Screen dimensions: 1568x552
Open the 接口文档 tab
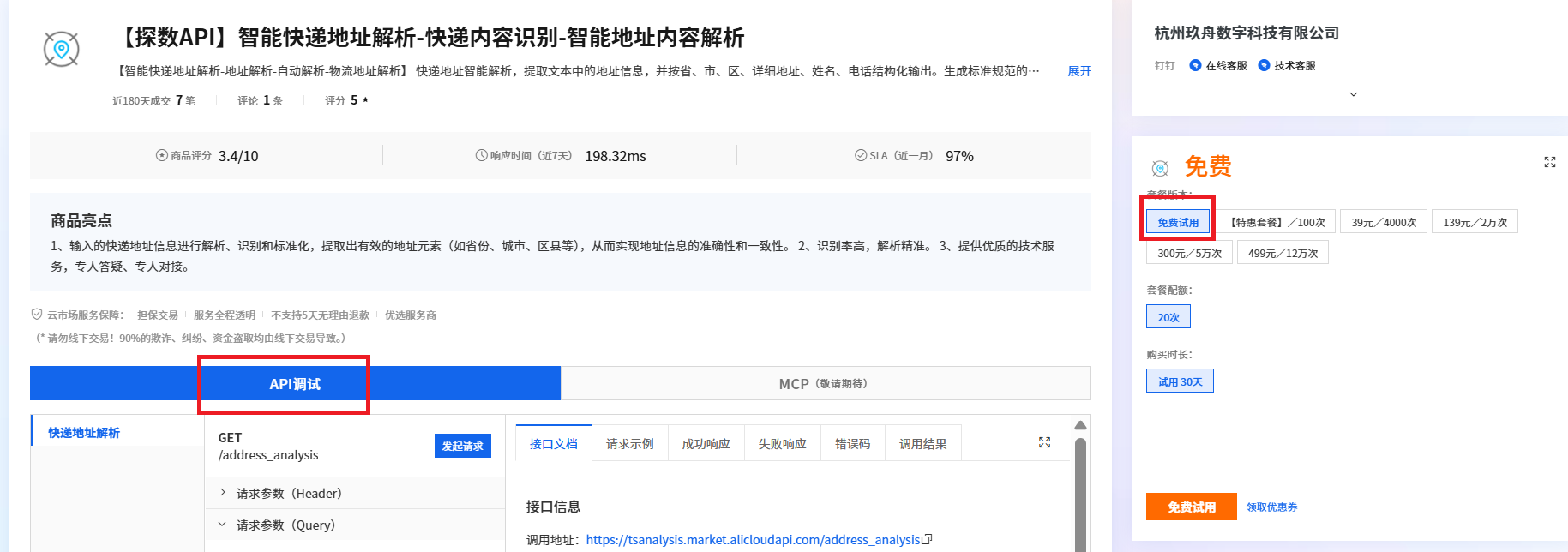coord(553,443)
